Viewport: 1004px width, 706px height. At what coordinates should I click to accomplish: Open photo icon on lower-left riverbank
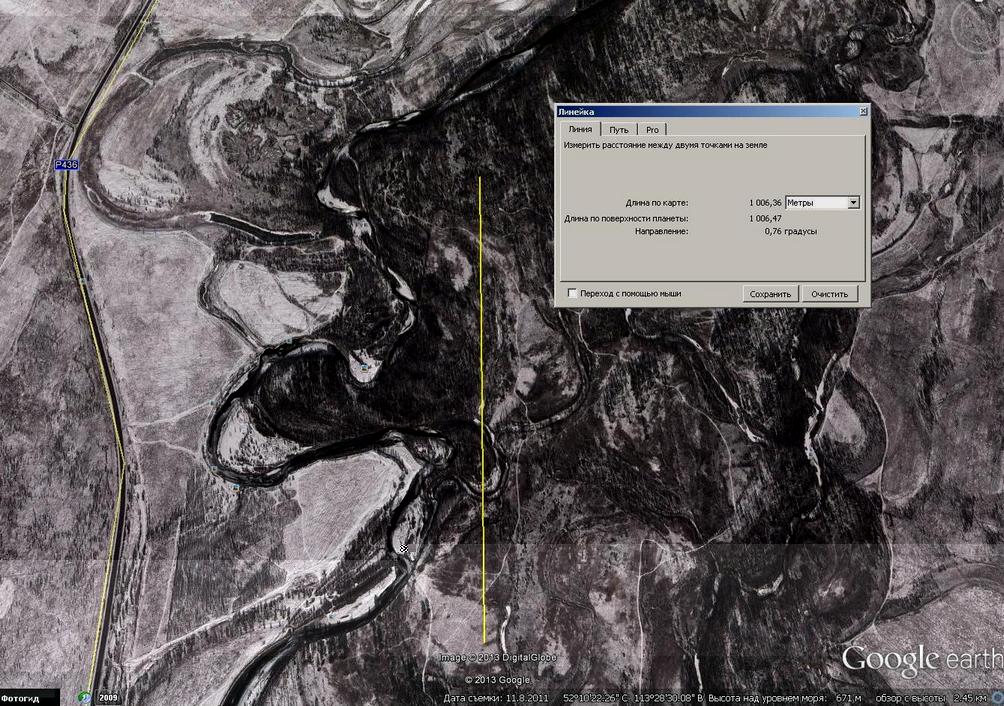click(235, 486)
